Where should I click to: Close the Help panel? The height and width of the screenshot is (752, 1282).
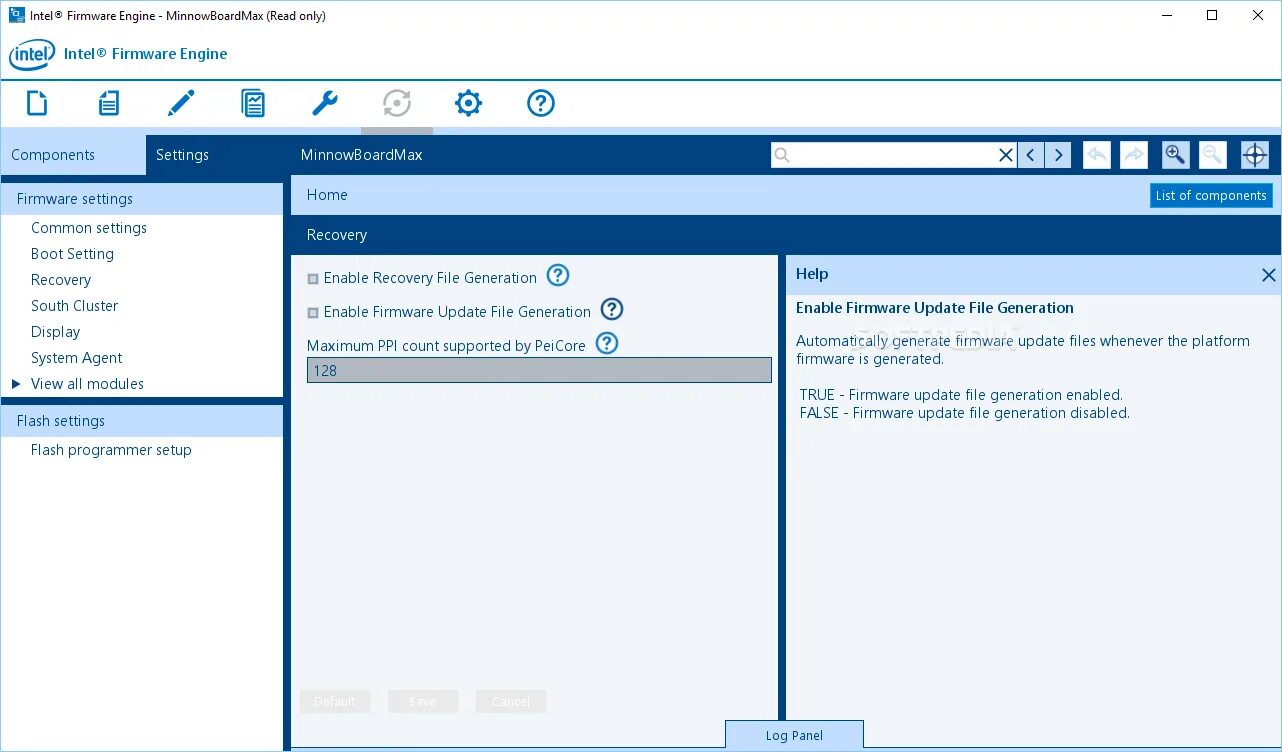click(x=1268, y=275)
